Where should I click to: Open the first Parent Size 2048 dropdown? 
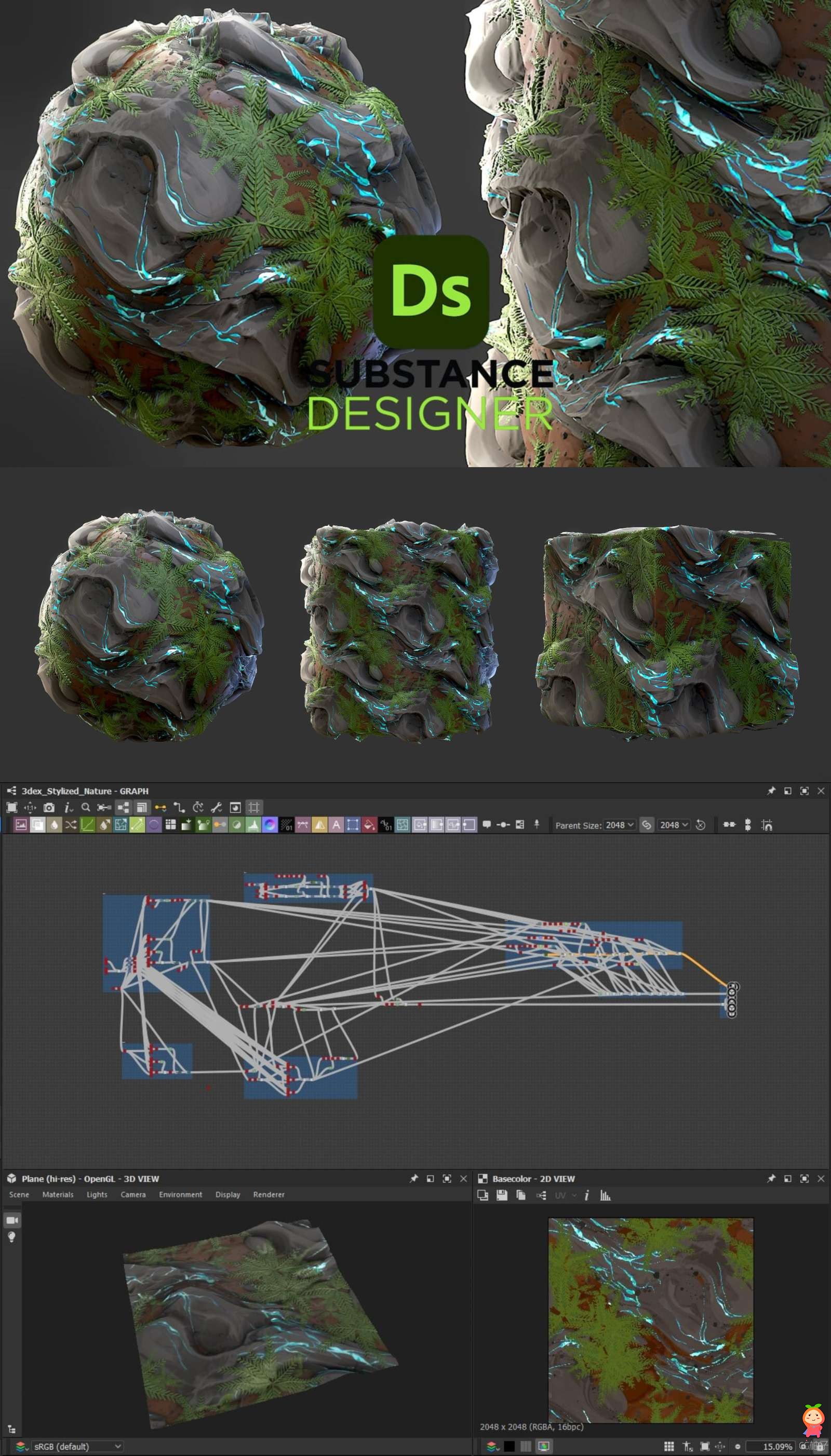point(620,825)
